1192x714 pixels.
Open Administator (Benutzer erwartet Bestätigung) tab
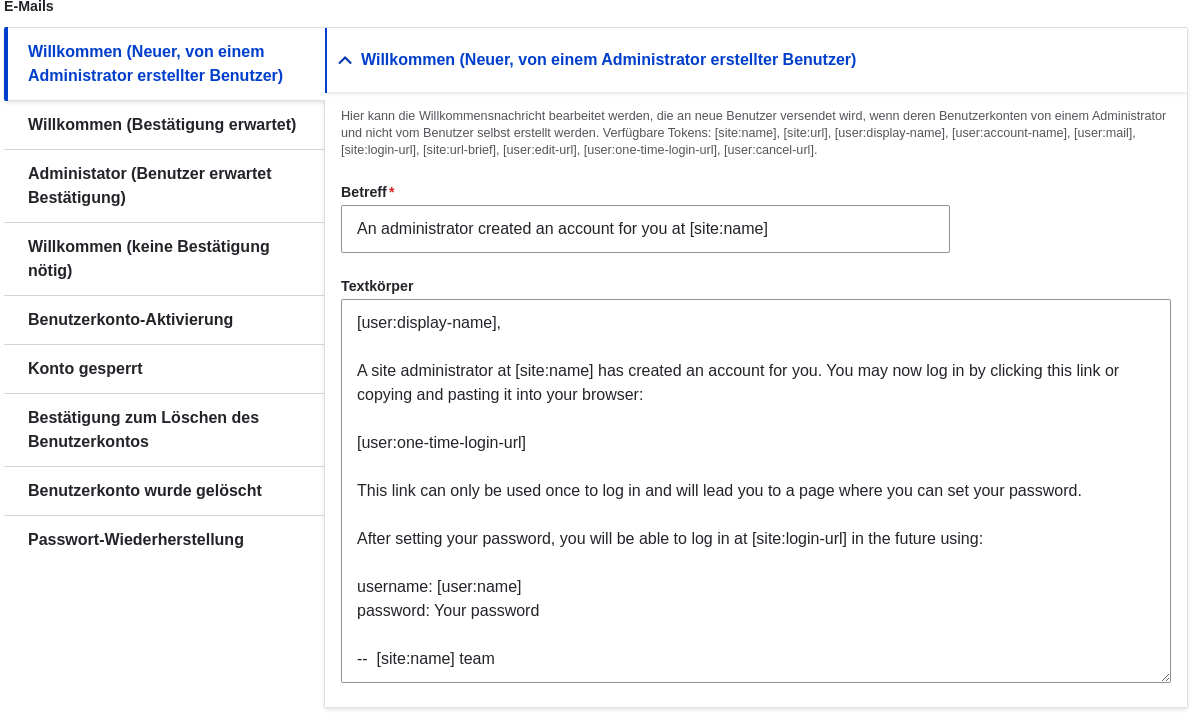(x=164, y=186)
